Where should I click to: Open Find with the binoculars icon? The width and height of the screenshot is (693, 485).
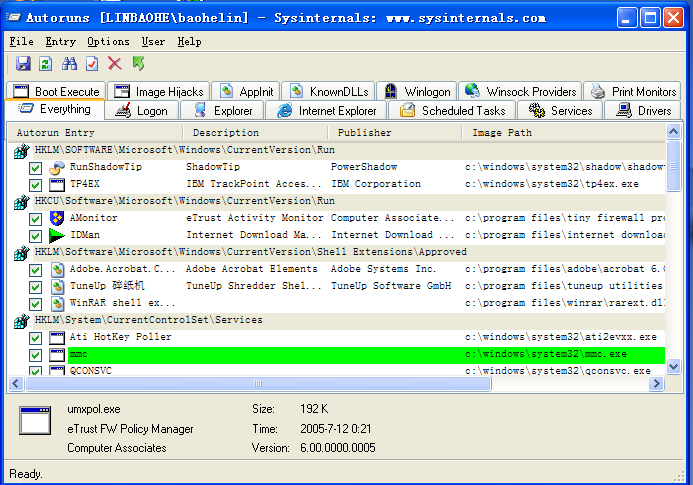coord(69,64)
